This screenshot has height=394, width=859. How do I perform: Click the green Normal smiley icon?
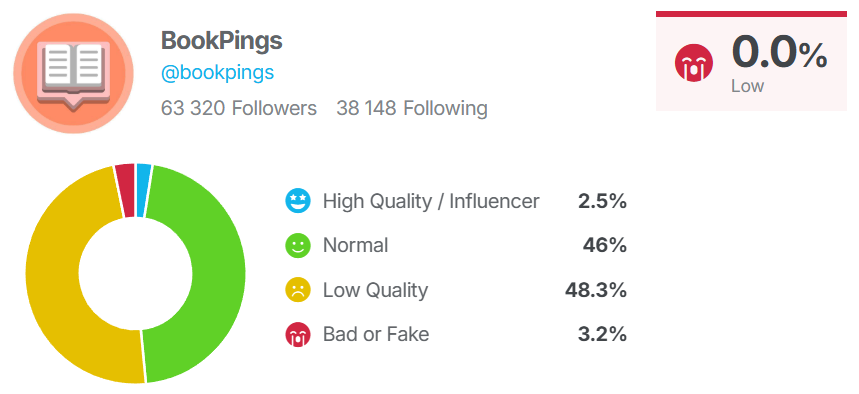[x=298, y=245]
